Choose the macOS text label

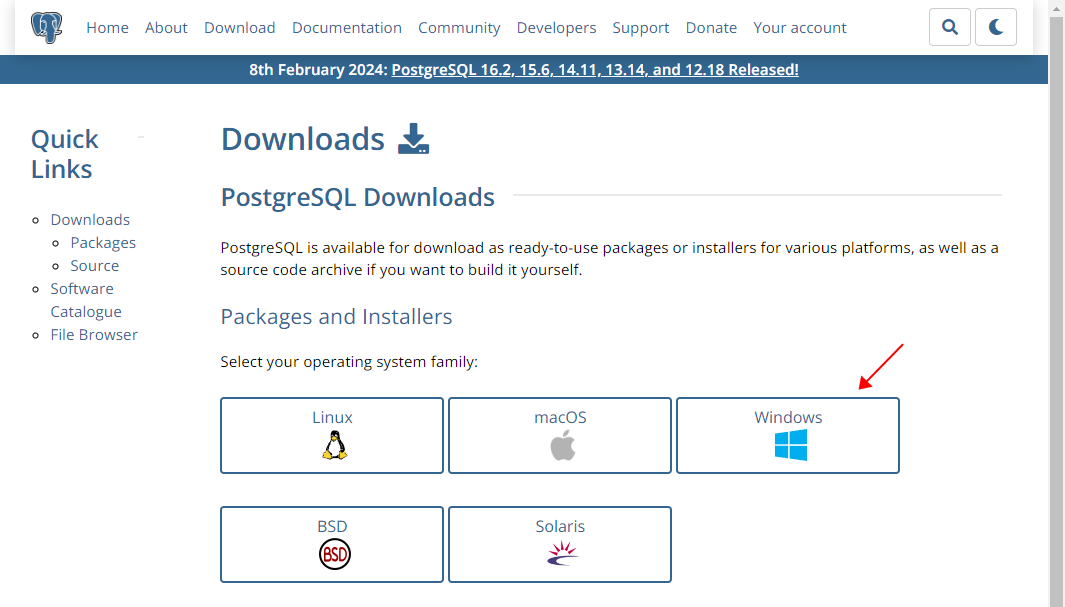click(x=560, y=418)
